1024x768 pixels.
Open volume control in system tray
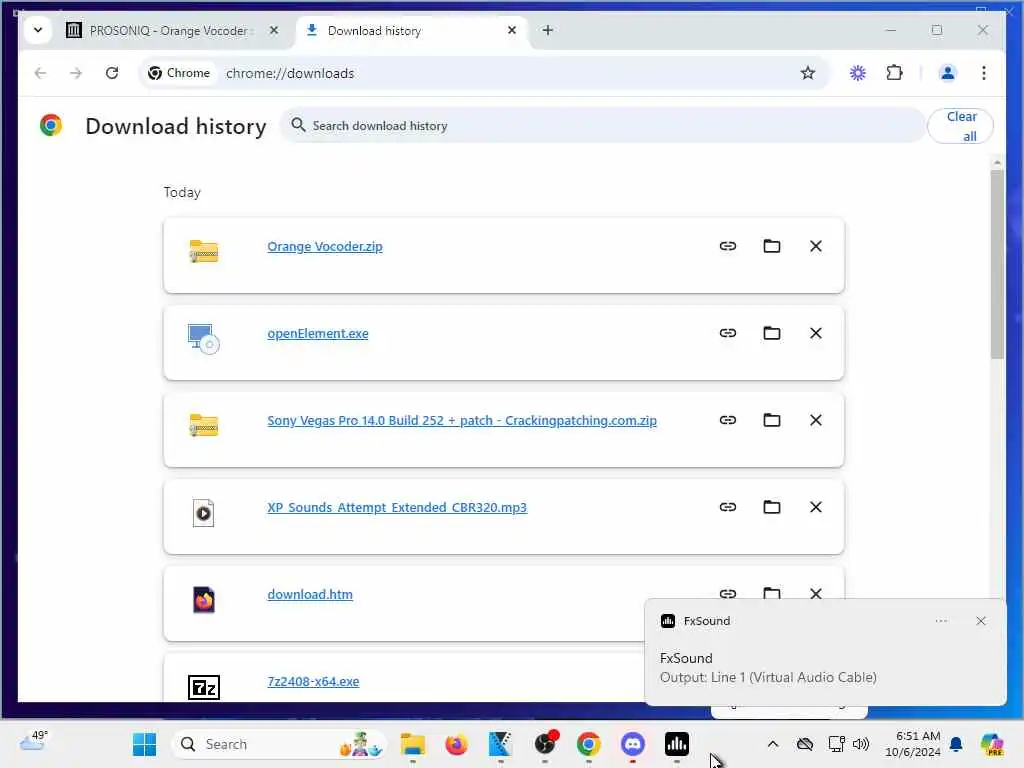pos(861,744)
